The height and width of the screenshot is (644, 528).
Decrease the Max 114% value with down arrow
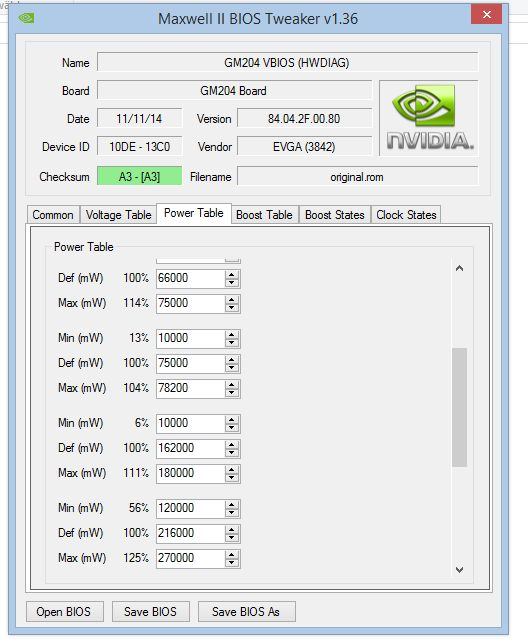(x=232, y=308)
